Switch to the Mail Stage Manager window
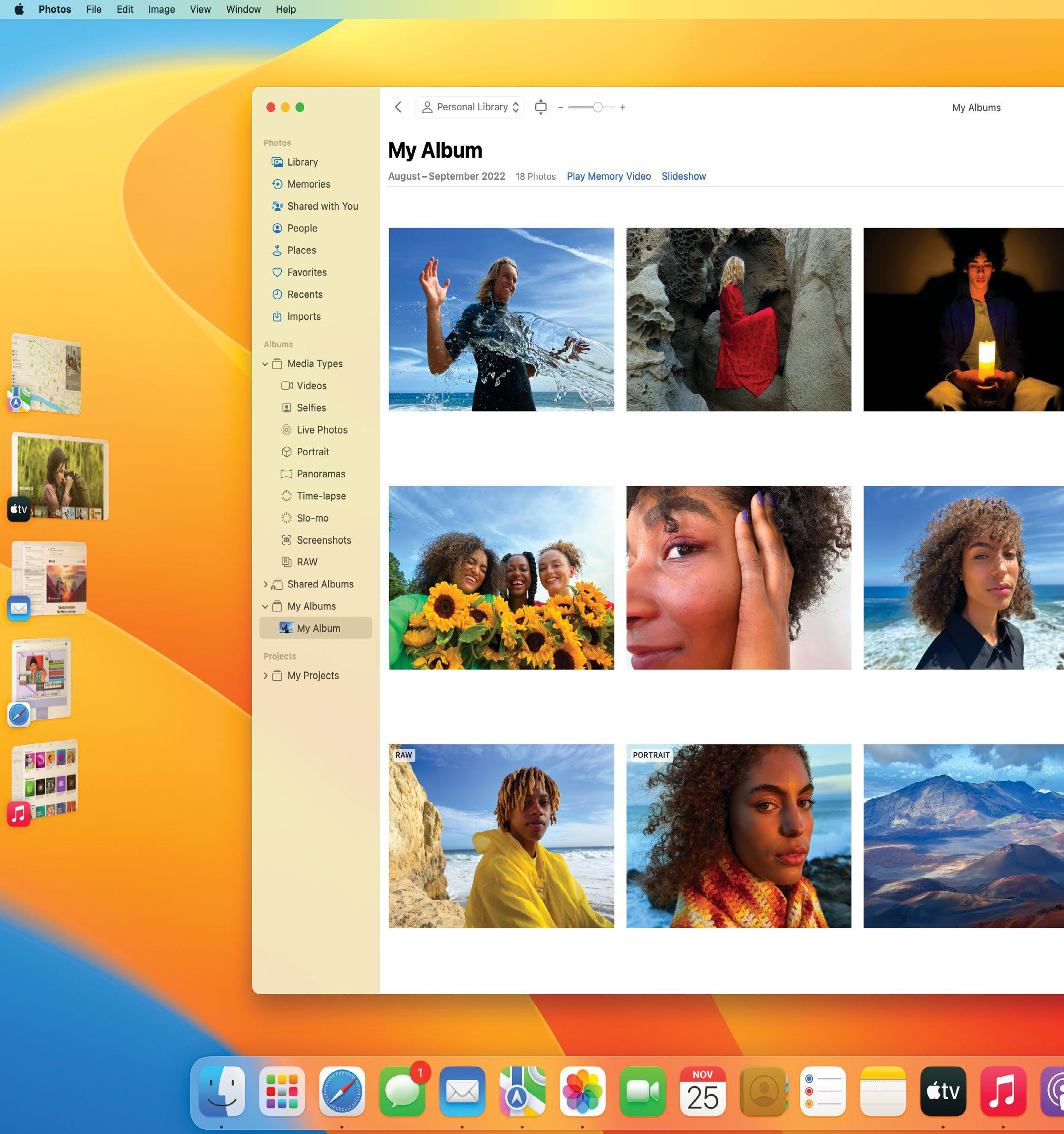Screen dimensions: 1064x1134 pos(48,580)
